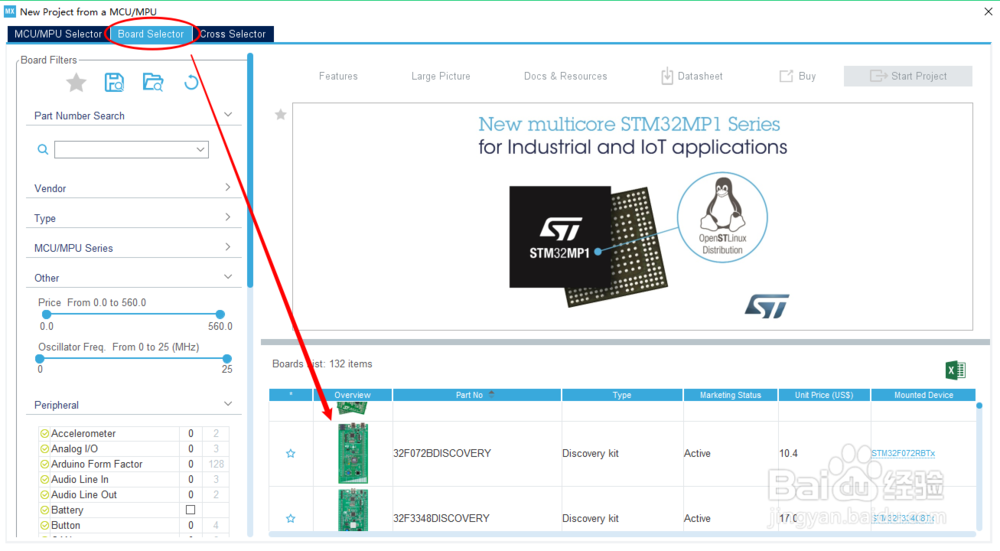Click the Button peripheral check icon
Screen dimensions: 1000x551
[45, 525]
